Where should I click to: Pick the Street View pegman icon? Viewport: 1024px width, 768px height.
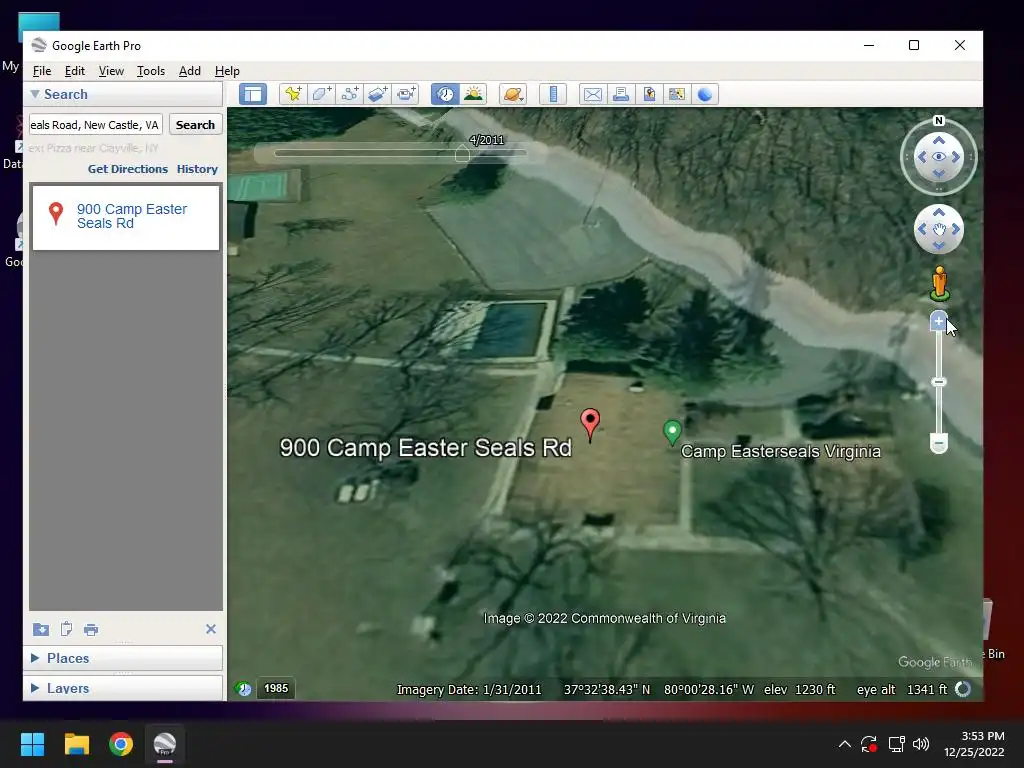(939, 283)
